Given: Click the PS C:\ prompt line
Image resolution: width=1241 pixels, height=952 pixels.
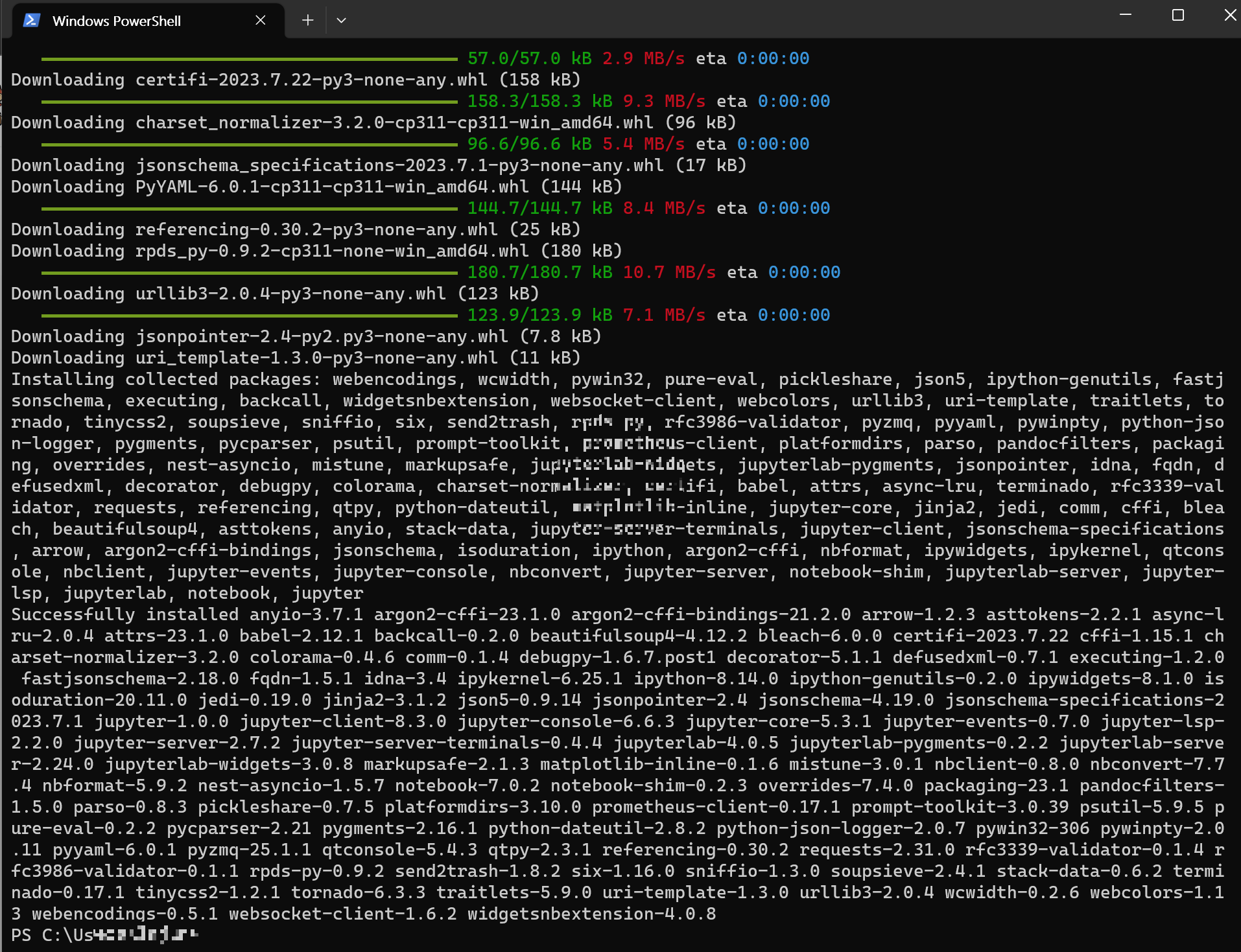Looking at the screenshot, I should 104,935.
